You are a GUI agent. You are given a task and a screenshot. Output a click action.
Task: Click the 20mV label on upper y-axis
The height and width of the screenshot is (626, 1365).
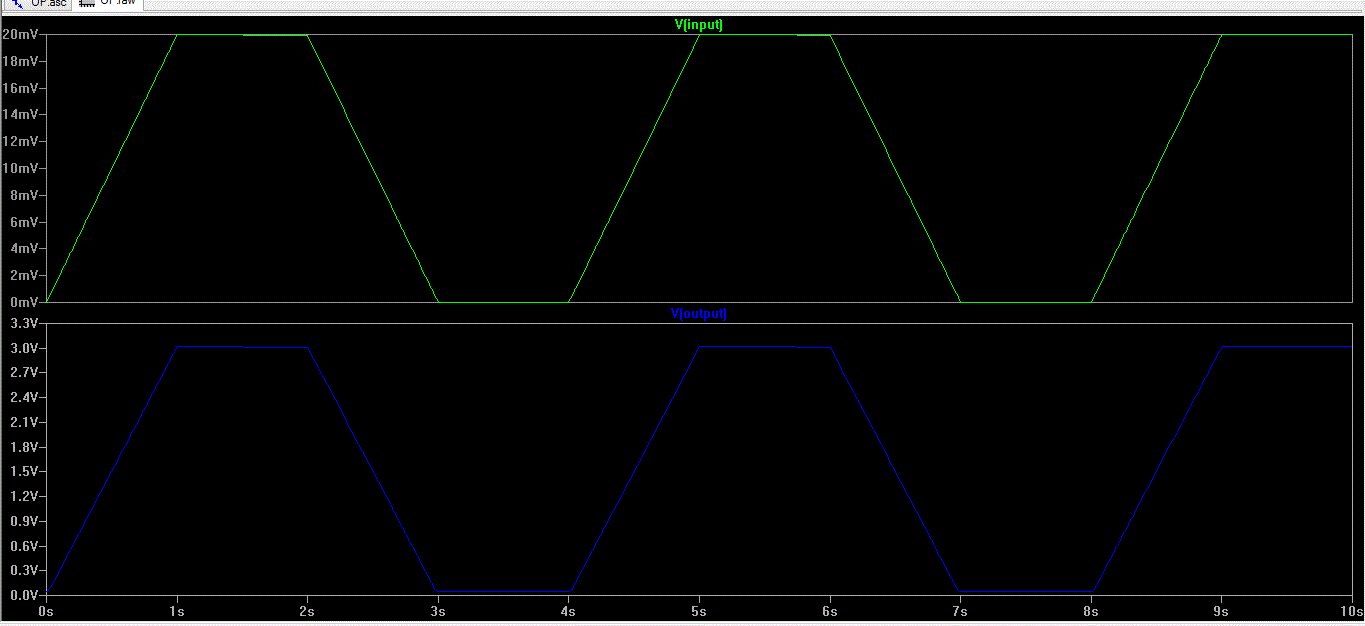(x=20, y=35)
